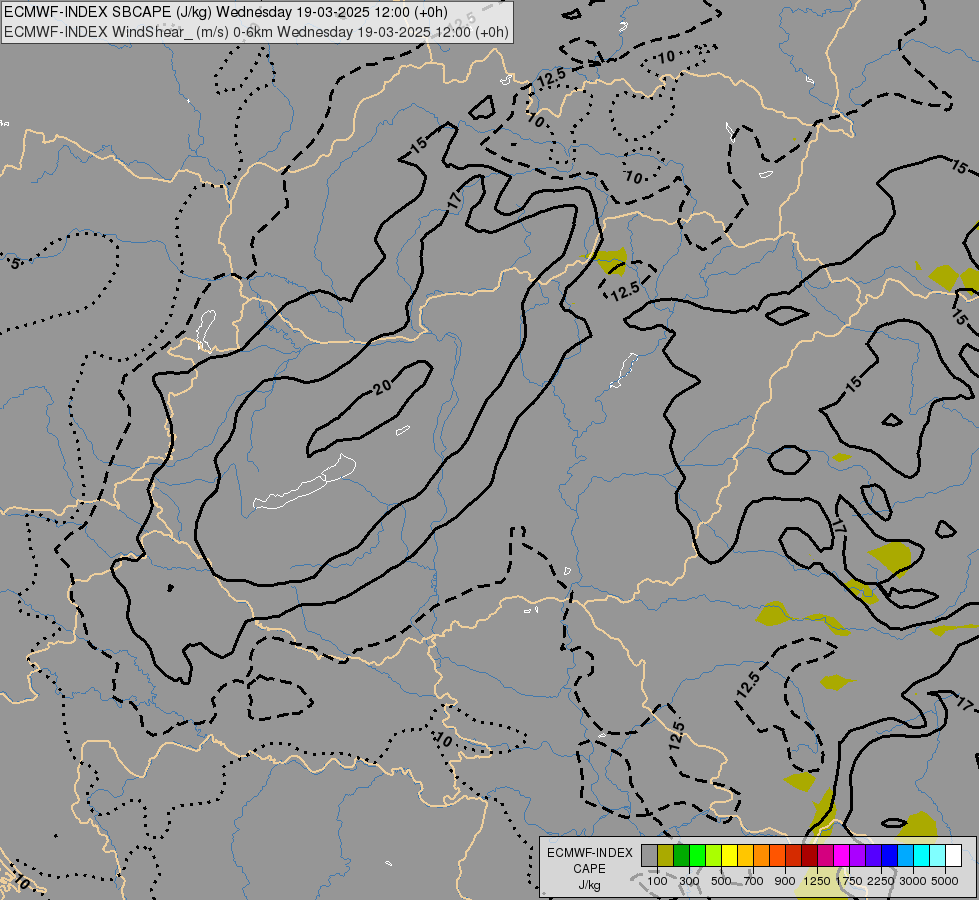Click the 100 value in the legend
The image size is (979, 900).
[x=657, y=881]
